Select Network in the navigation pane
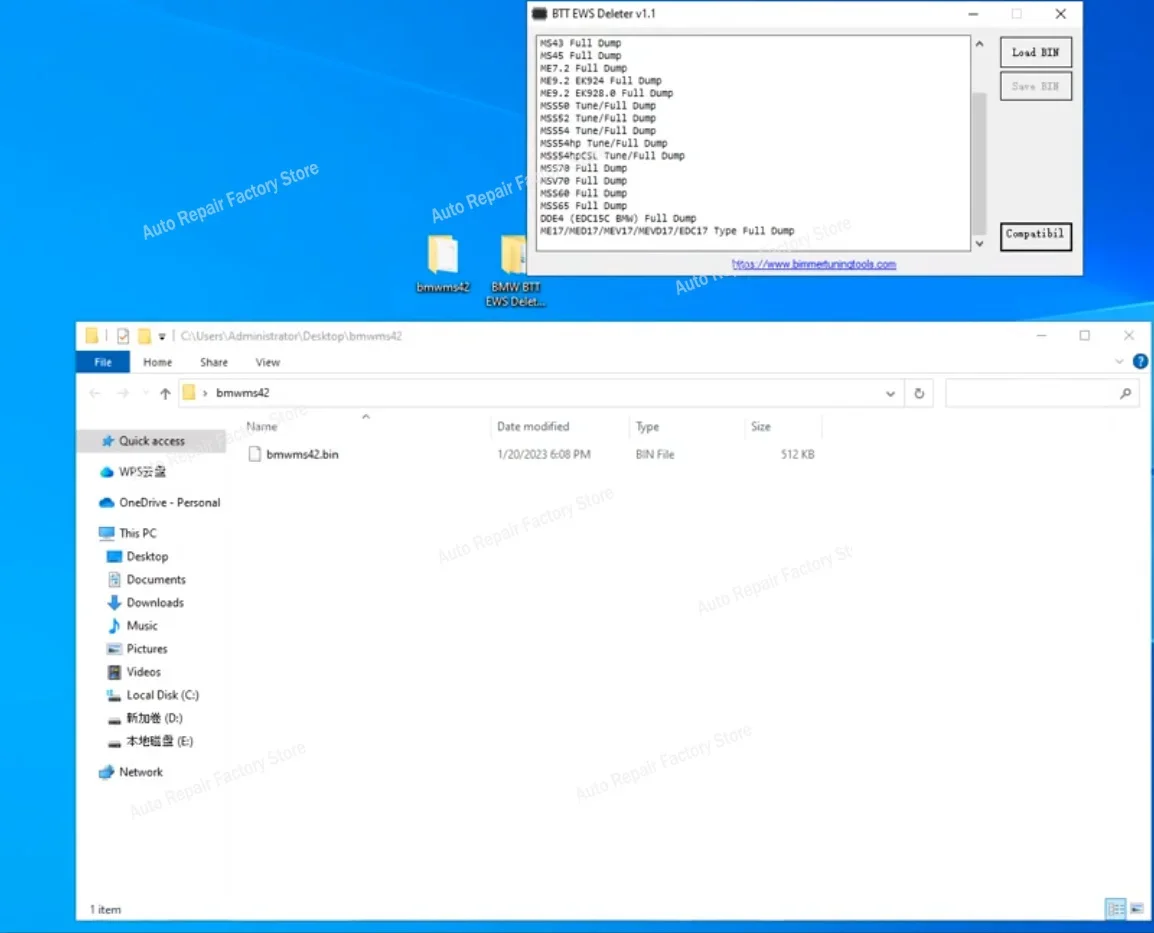The height and width of the screenshot is (933, 1154). click(141, 772)
